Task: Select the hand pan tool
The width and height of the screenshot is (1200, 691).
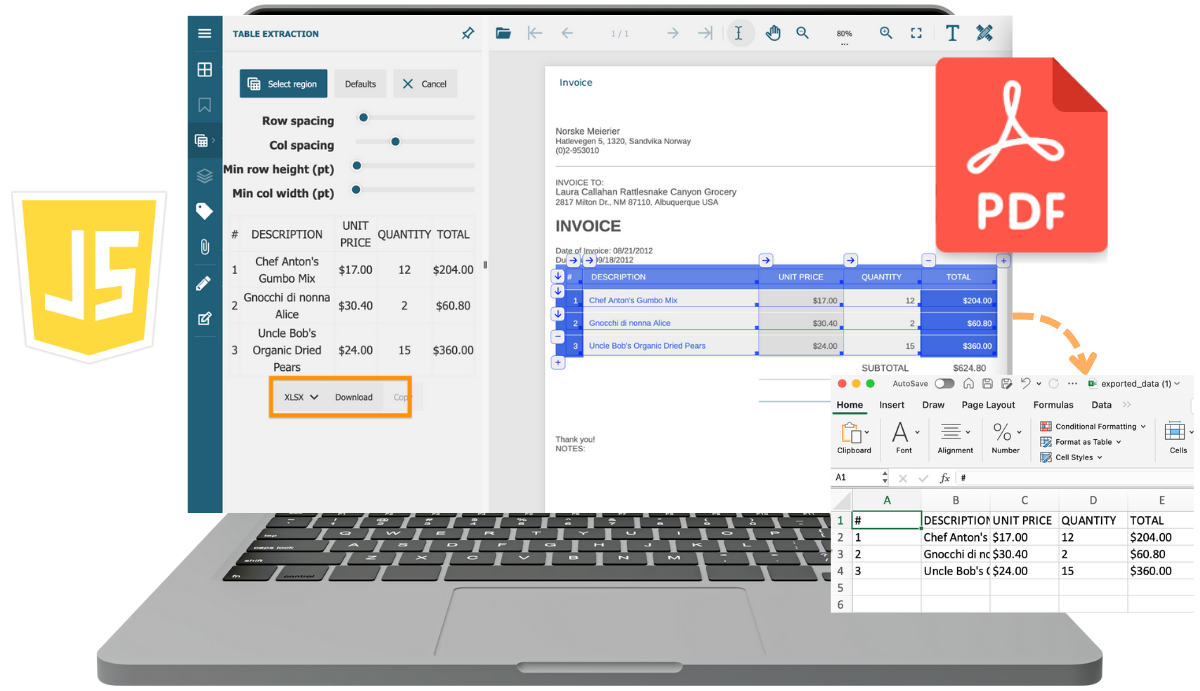Action: pos(773,33)
